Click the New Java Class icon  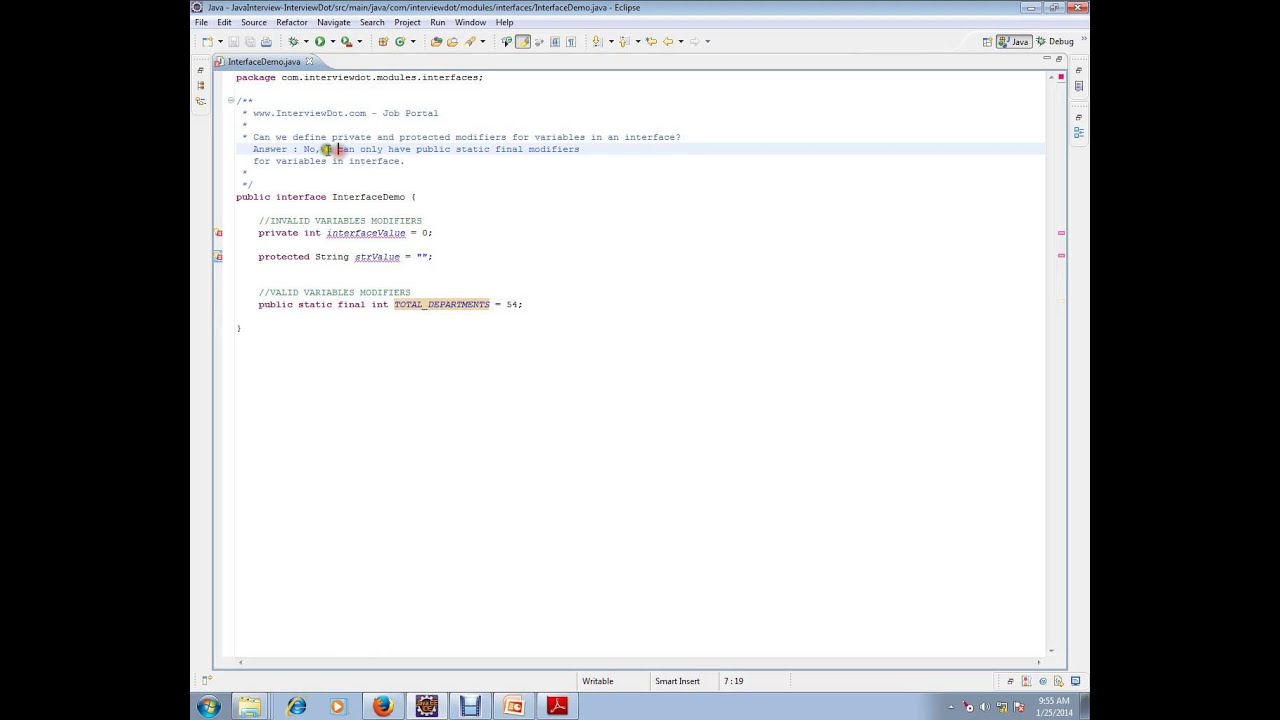click(400, 41)
